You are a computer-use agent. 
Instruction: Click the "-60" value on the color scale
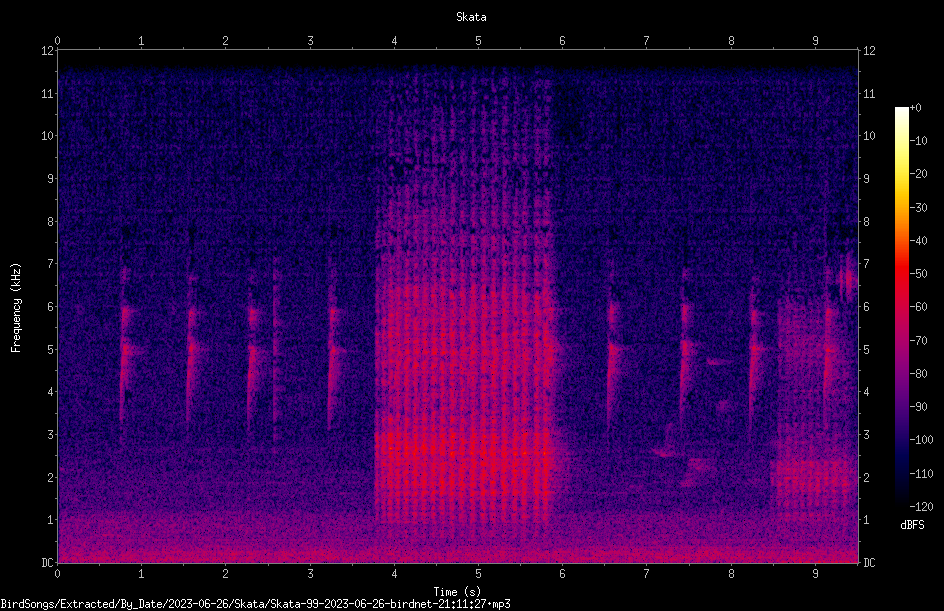click(918, 307)
